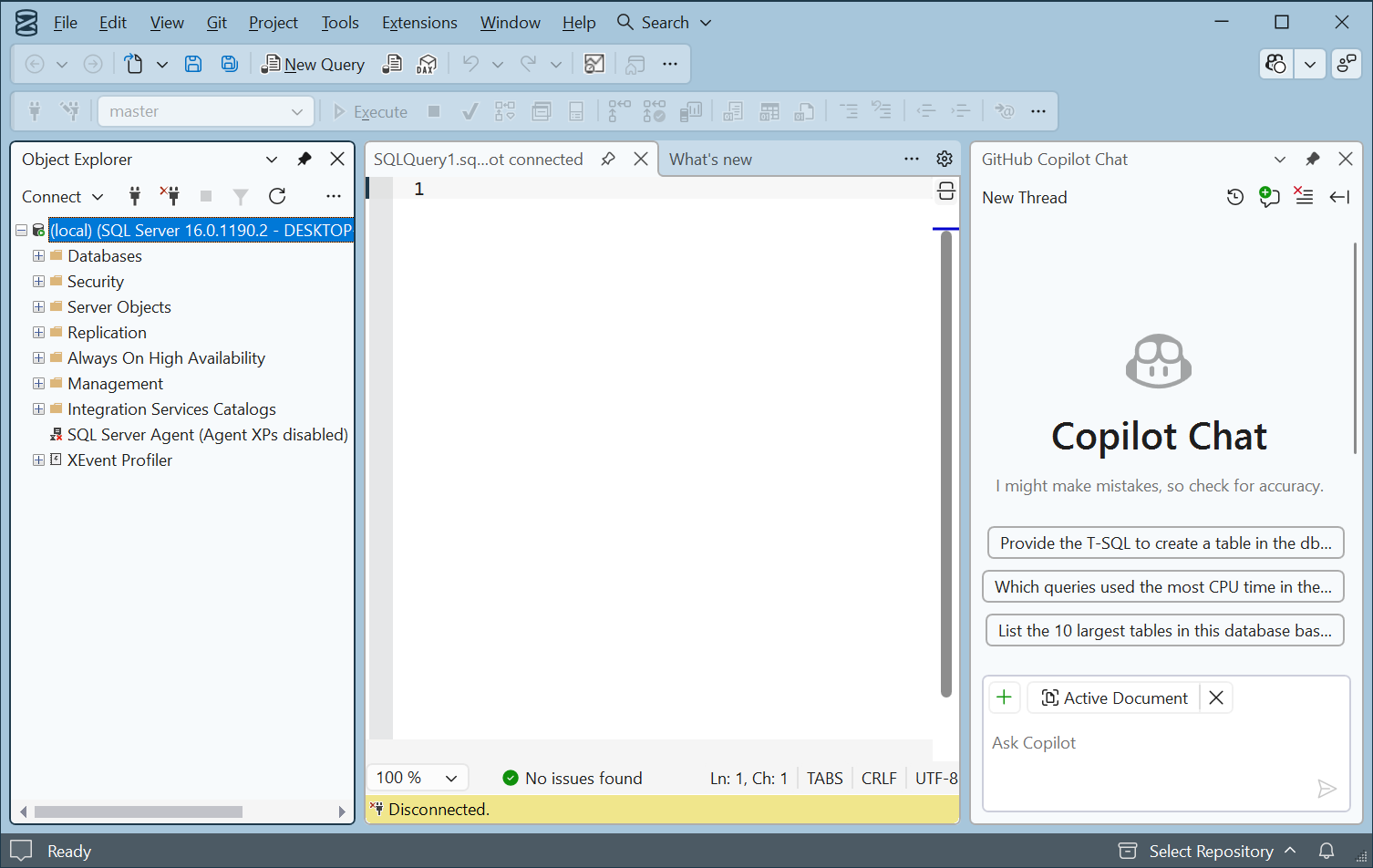Open the notifications bell in the status bar

tap(1327, 851)
